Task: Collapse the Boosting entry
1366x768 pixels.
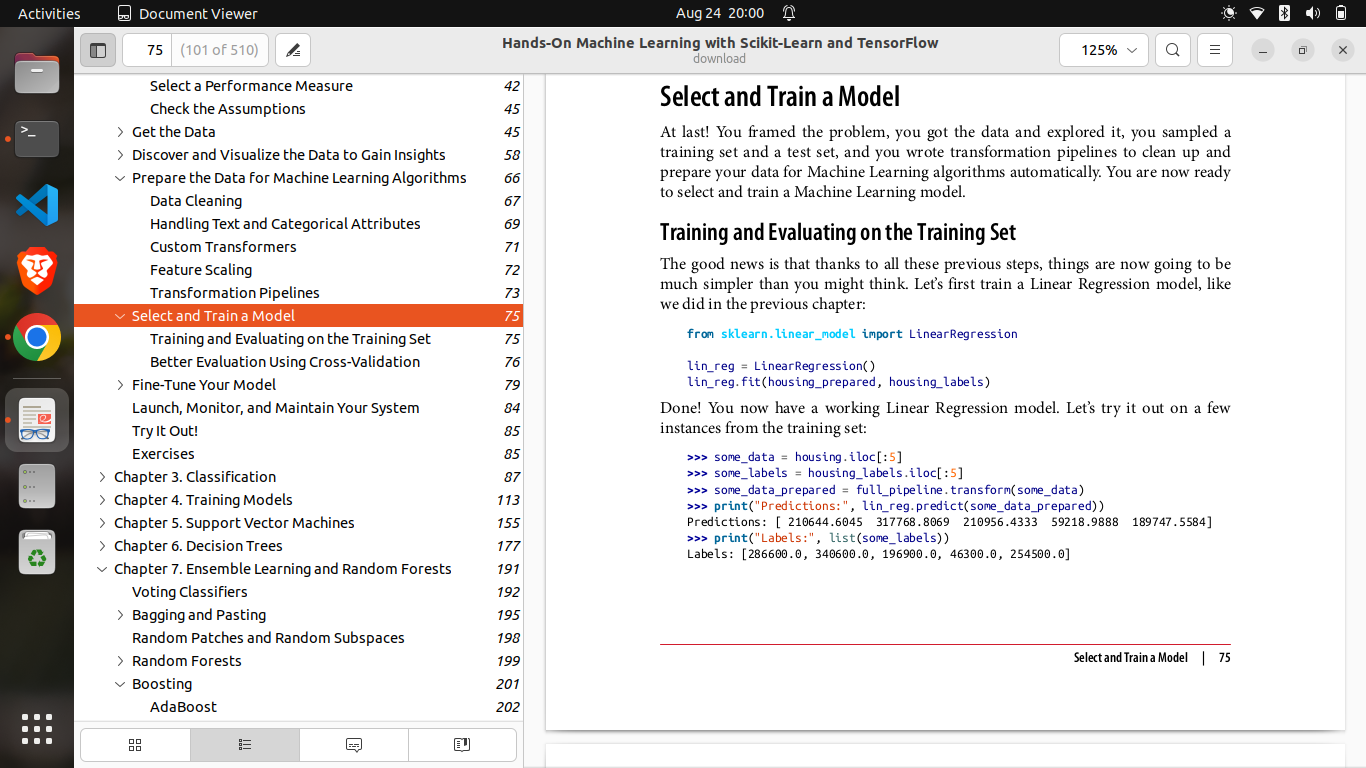Action: pos(120,684)
